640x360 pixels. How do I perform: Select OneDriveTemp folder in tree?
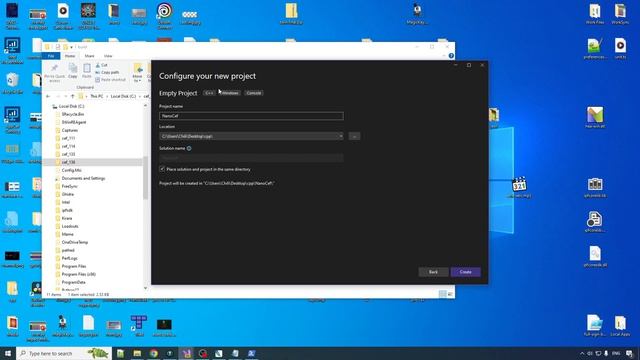pos(75,242)
